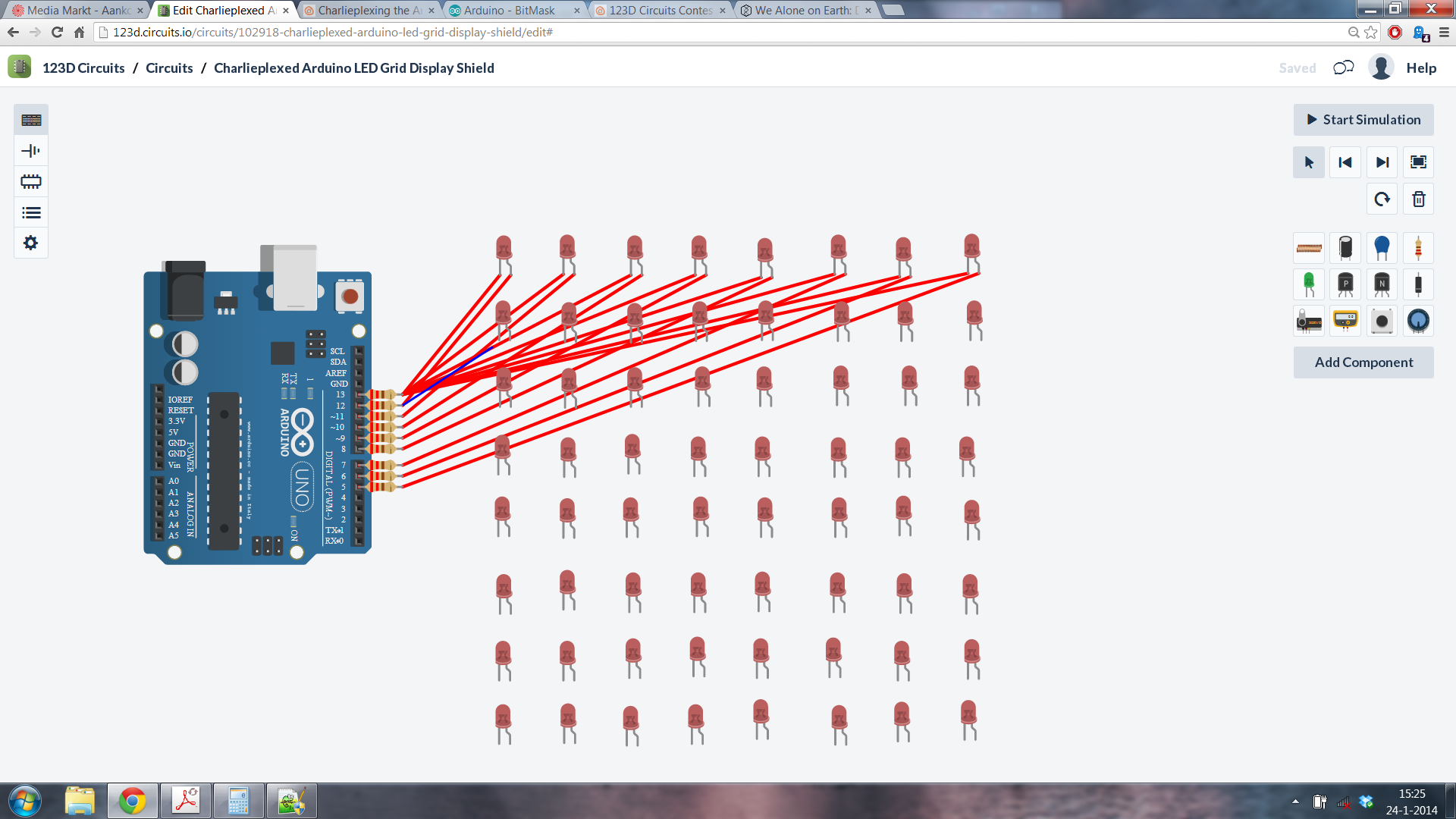Switch to the breadboard view
Viewport: 1456px width, 819px height.
coord(30,119)
